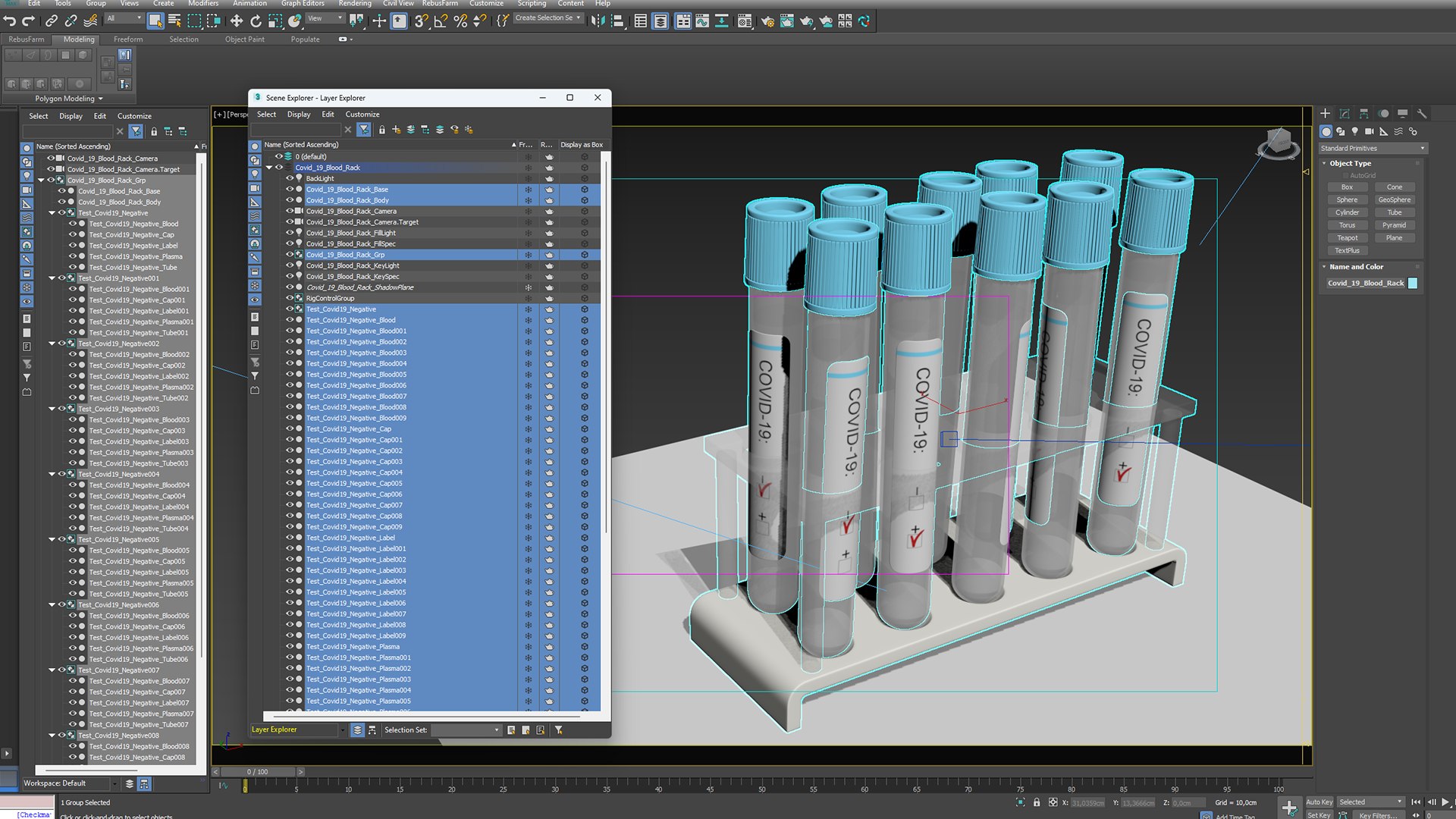Viewport: 1456px width, 819px height.
Task: Click the lock icon in Layer Explorer toolbar
Action: click(382, 130)
